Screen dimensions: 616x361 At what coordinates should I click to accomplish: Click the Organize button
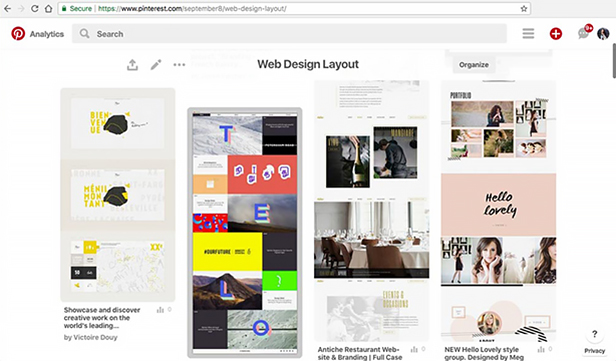tap(474, 65)
